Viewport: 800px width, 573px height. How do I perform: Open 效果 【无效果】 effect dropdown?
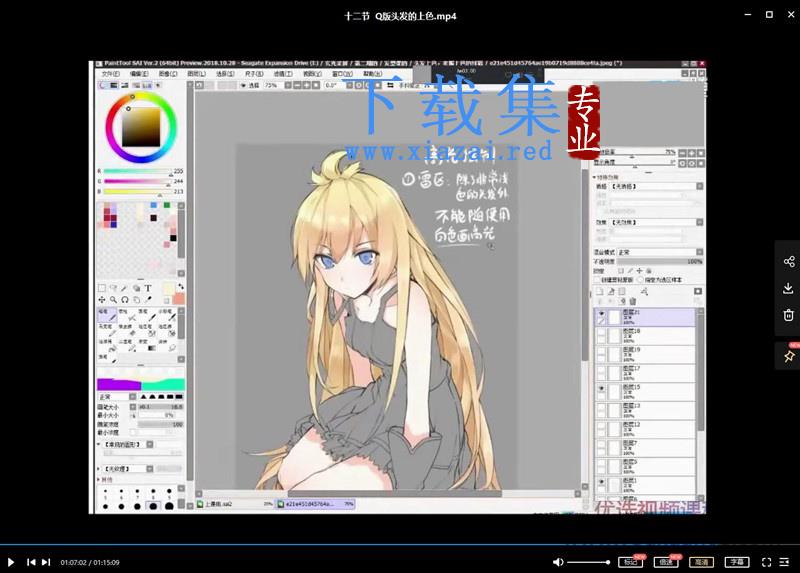click(656, 222)
